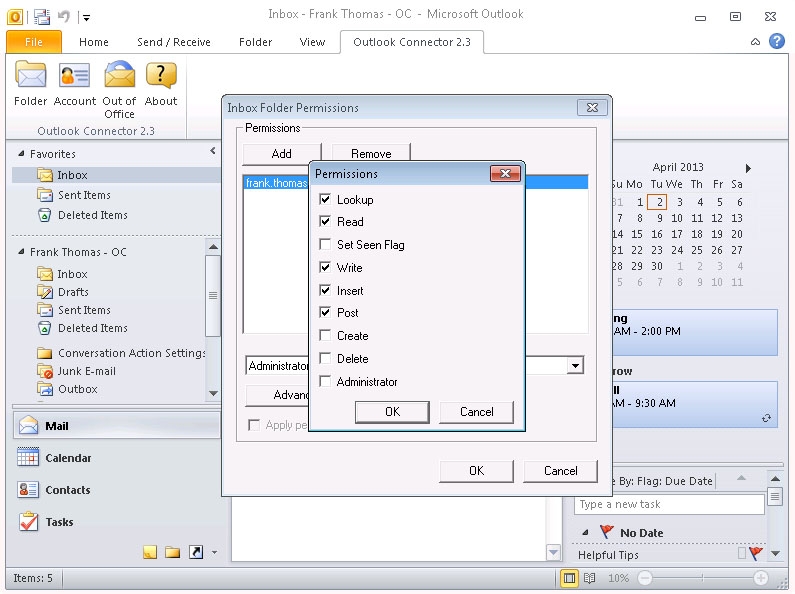The image size is (795, 594).
Task: Open Conversation Action Settings folder
Action: click(131, 353)
